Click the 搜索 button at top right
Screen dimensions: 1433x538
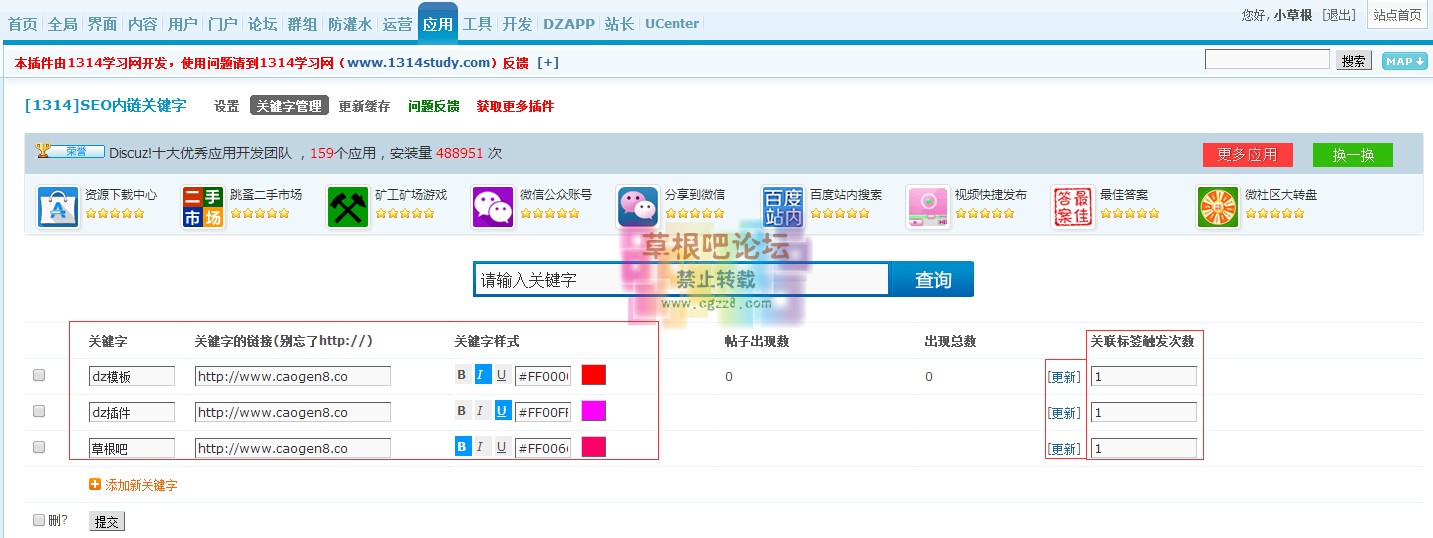[1354, 61]
